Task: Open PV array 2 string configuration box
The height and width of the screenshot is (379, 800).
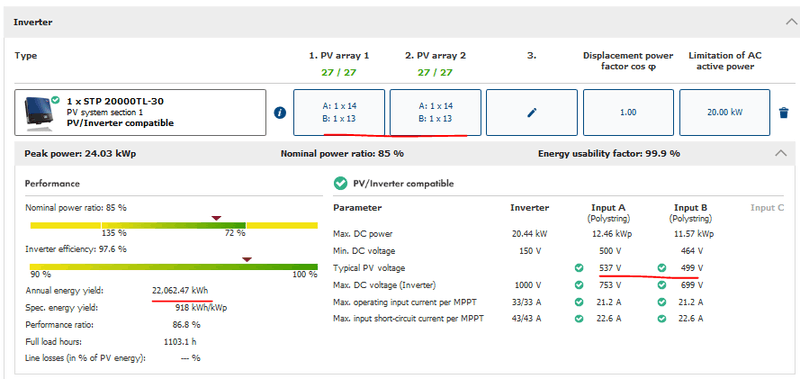Action: (x=435, y=112)
